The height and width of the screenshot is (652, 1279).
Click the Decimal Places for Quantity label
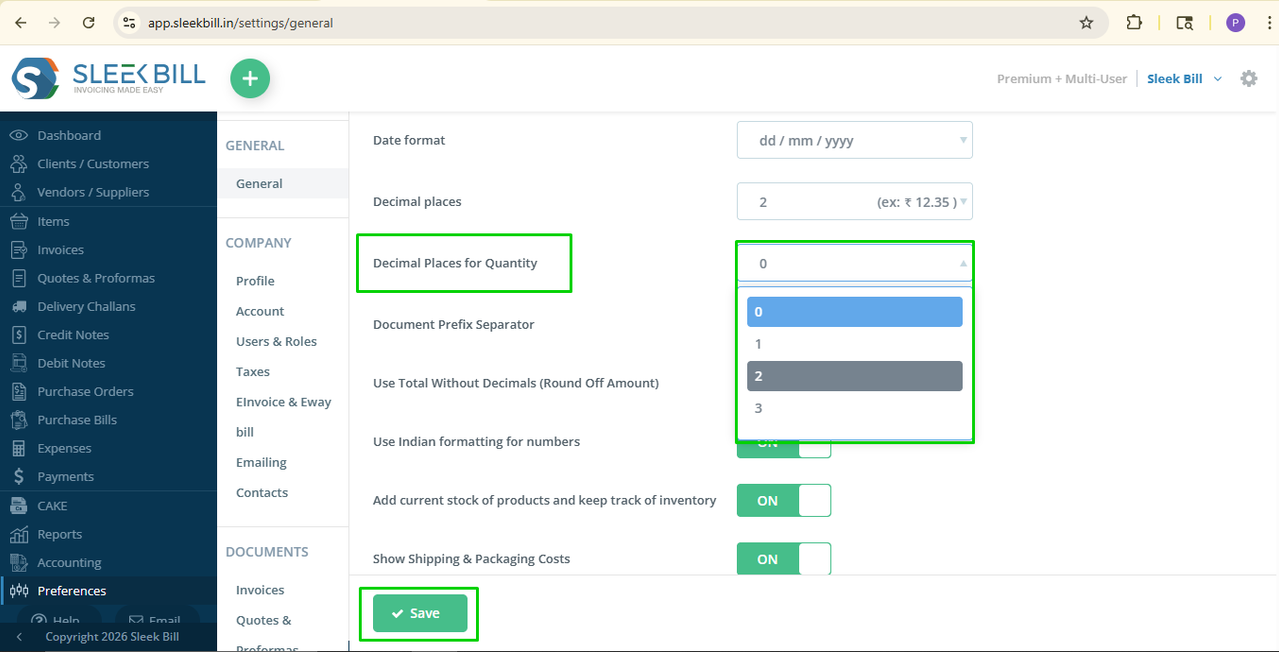[x=455, y=263]
